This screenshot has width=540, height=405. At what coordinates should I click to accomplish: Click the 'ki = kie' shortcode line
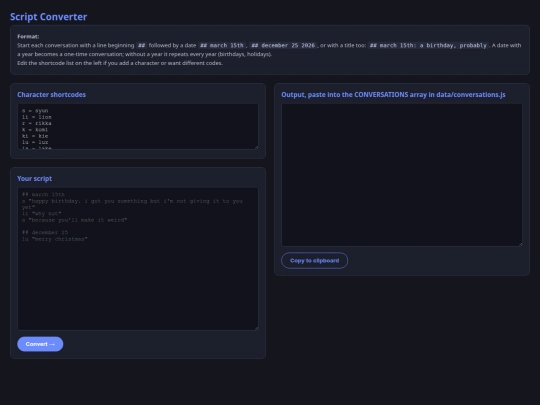(x=35, y=136)
